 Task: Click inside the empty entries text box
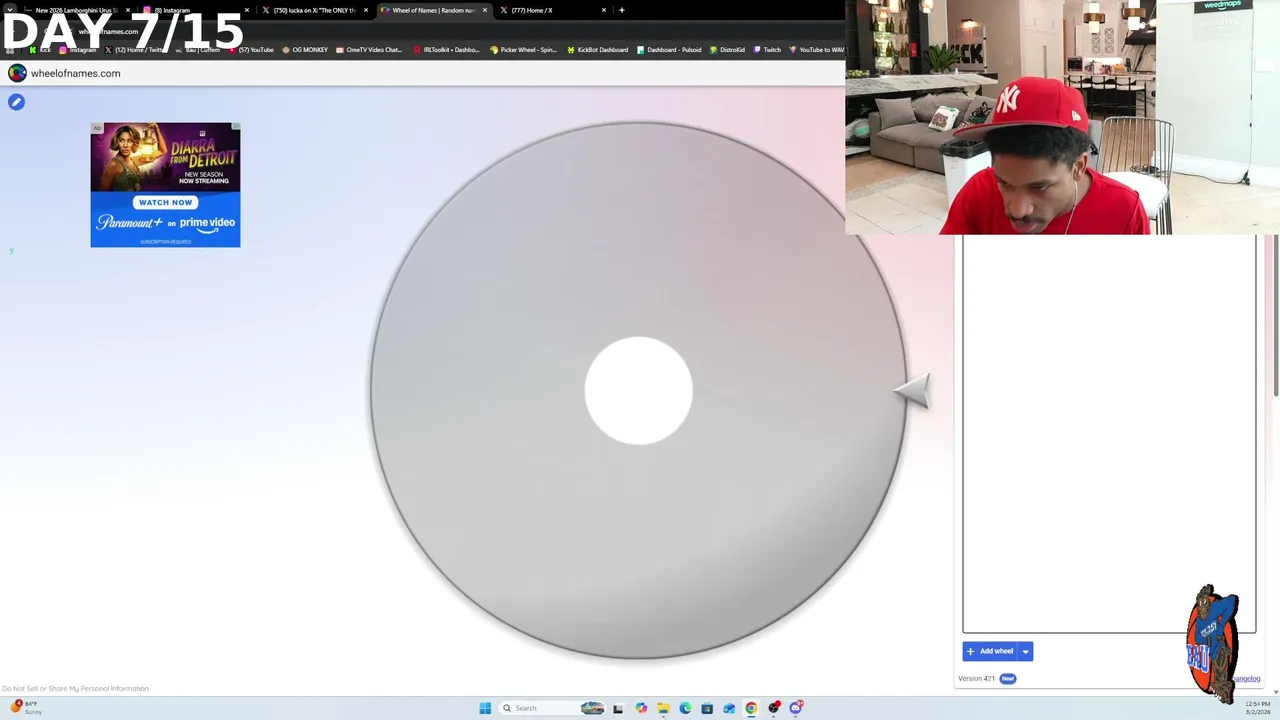[x=1109, y=433]
